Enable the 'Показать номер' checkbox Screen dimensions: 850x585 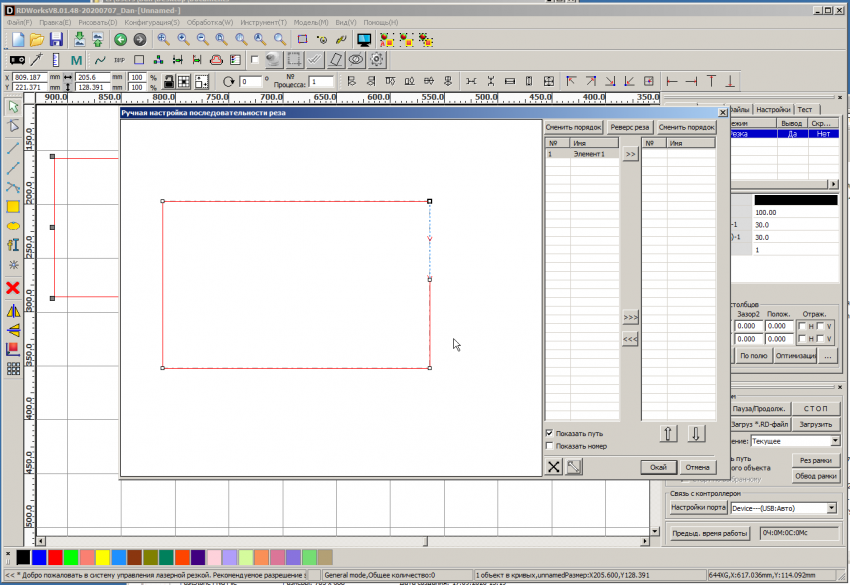550,446
